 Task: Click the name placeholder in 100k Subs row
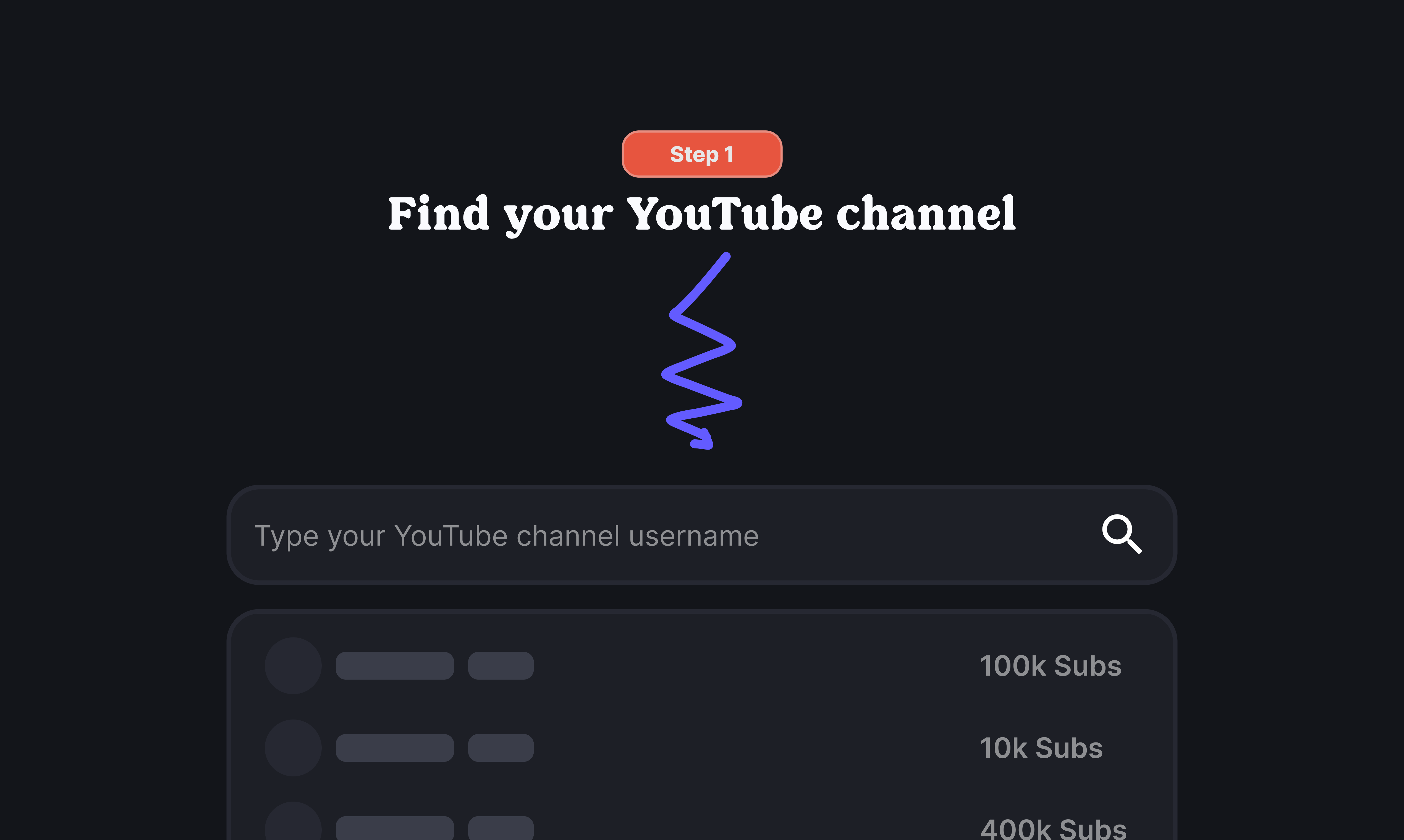click(395, 666)
